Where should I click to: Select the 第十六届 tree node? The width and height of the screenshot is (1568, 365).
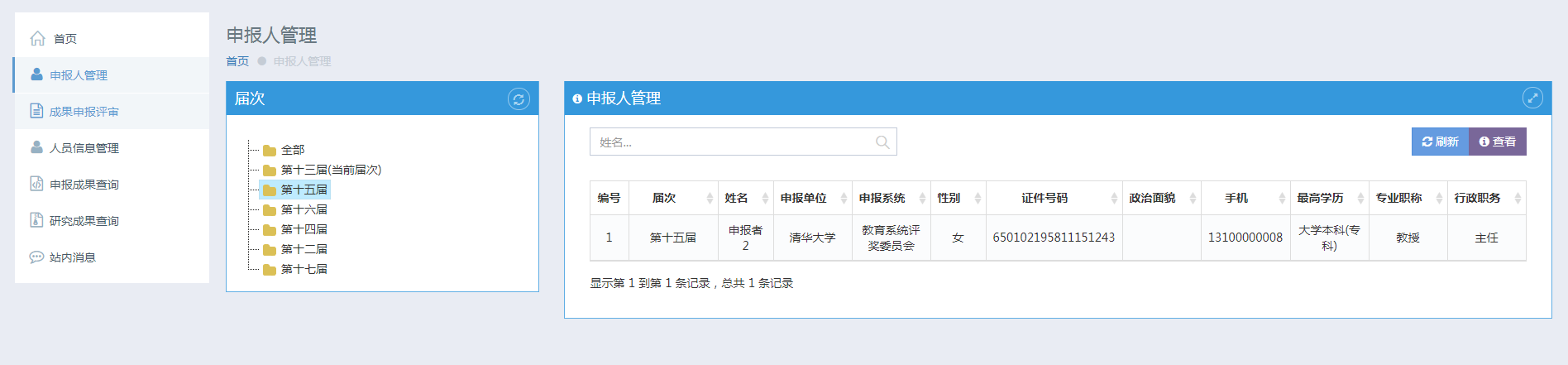tap(304, 209)
